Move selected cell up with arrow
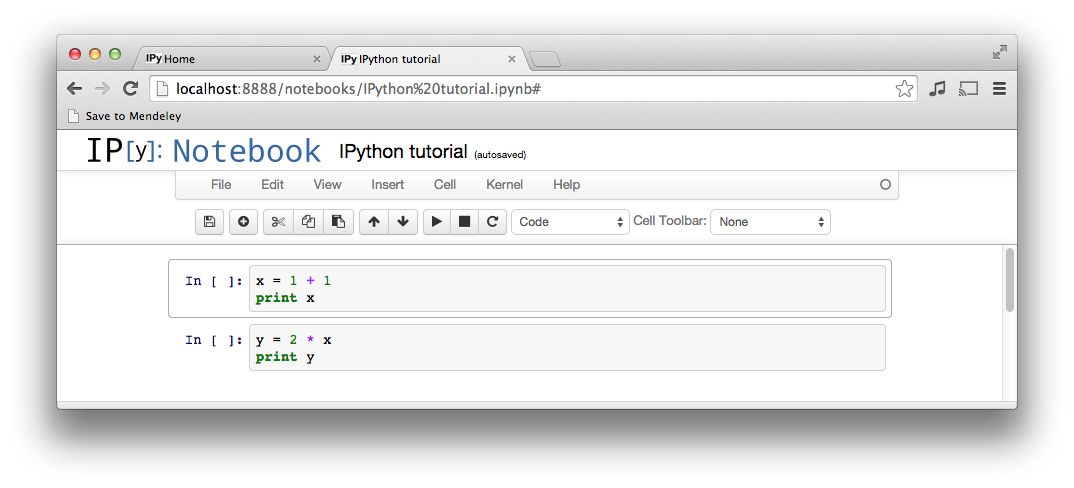 (374, 222)
